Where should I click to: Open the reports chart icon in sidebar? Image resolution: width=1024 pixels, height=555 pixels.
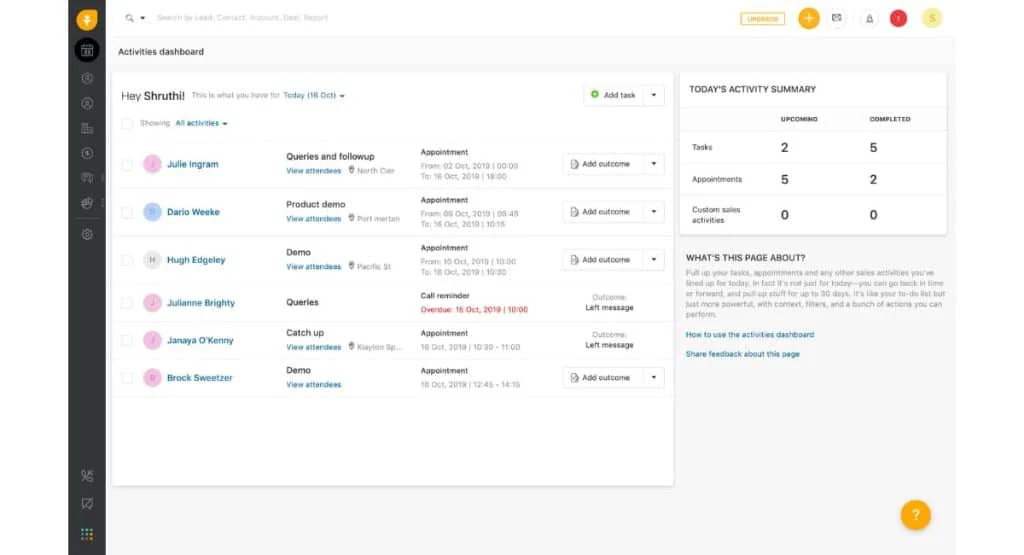(87, 203)
